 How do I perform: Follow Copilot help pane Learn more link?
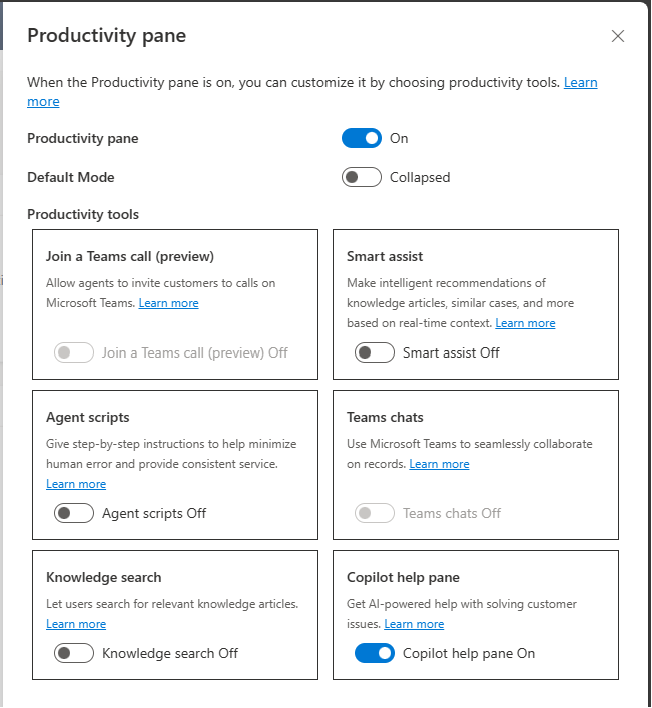click(x=414, y=624)
